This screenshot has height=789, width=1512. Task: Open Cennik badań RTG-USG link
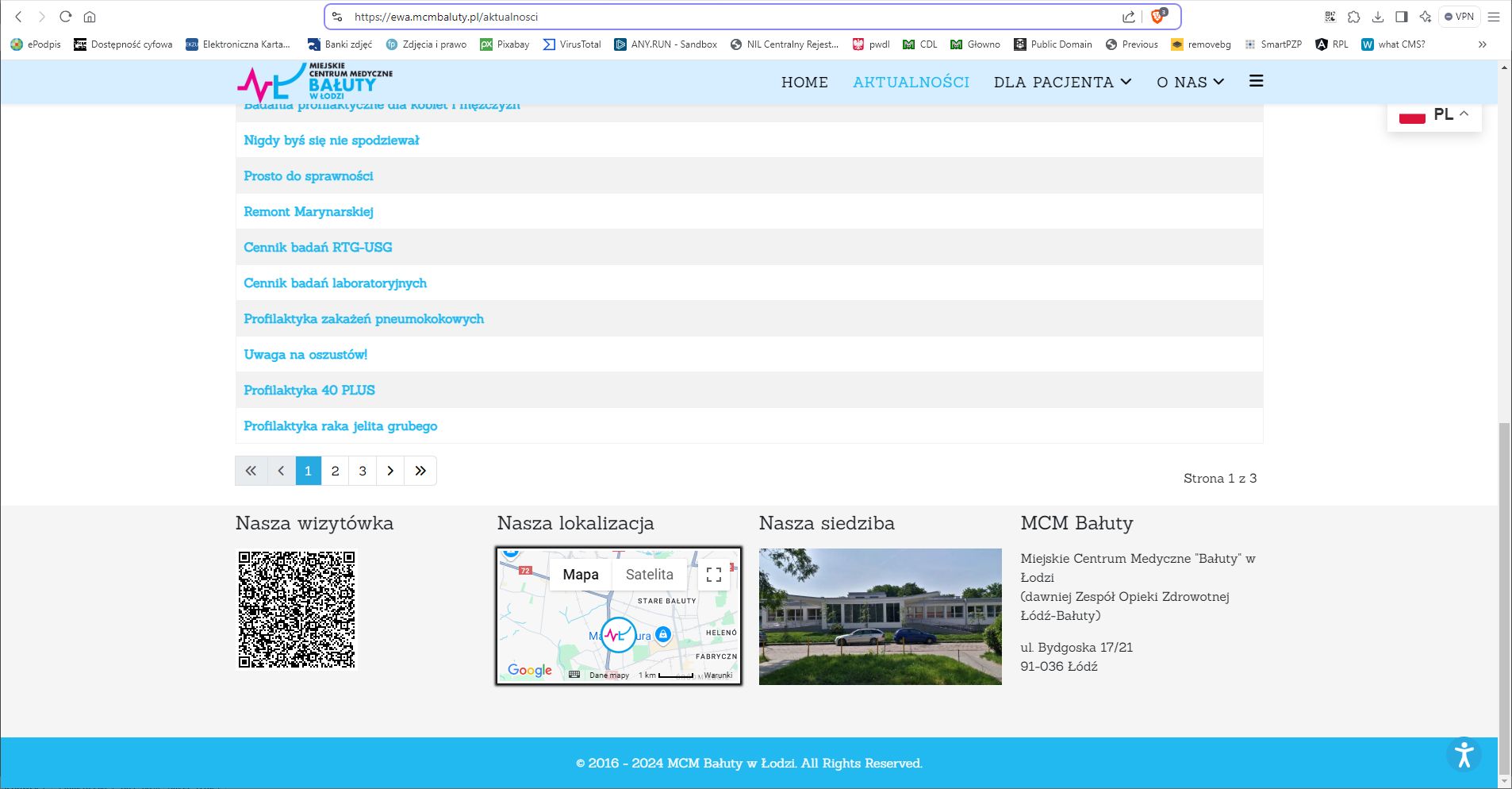click(x=317, y=248)
